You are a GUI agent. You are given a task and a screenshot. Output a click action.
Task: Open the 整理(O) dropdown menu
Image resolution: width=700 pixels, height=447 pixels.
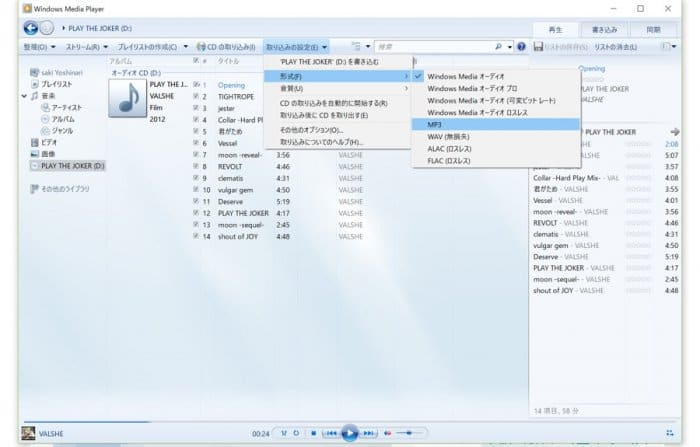pyautogui.click(x=39, y=46)
